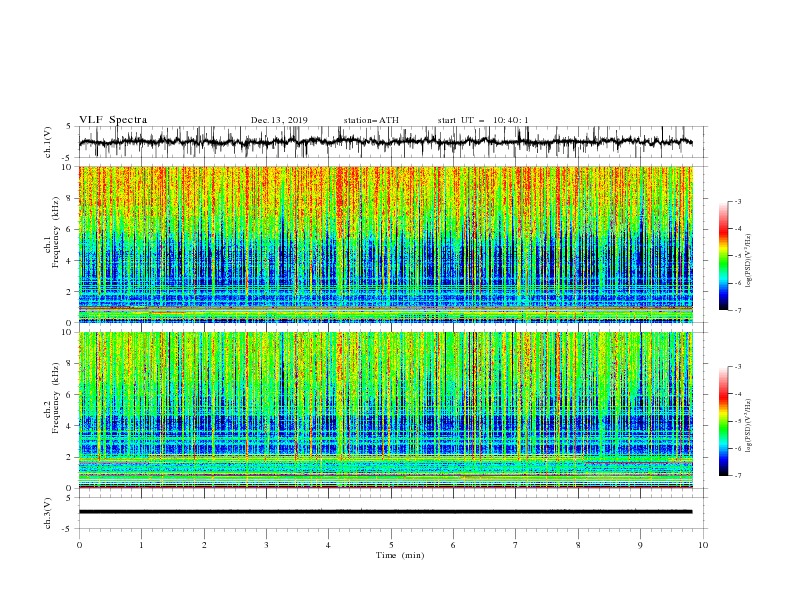Click the 'ch.1(V)' waveform axis label
This screenshot has width=792, height=612.
pos(48,142)
